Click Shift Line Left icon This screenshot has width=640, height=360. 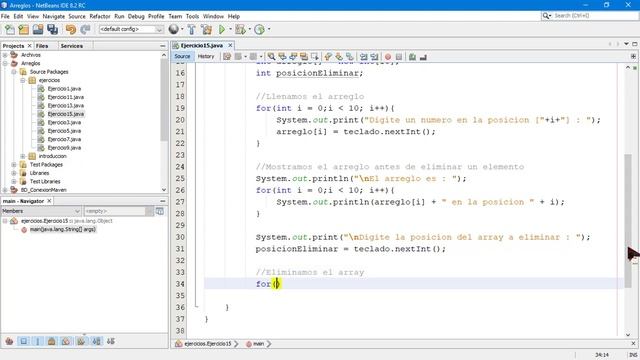click(363, 57)
